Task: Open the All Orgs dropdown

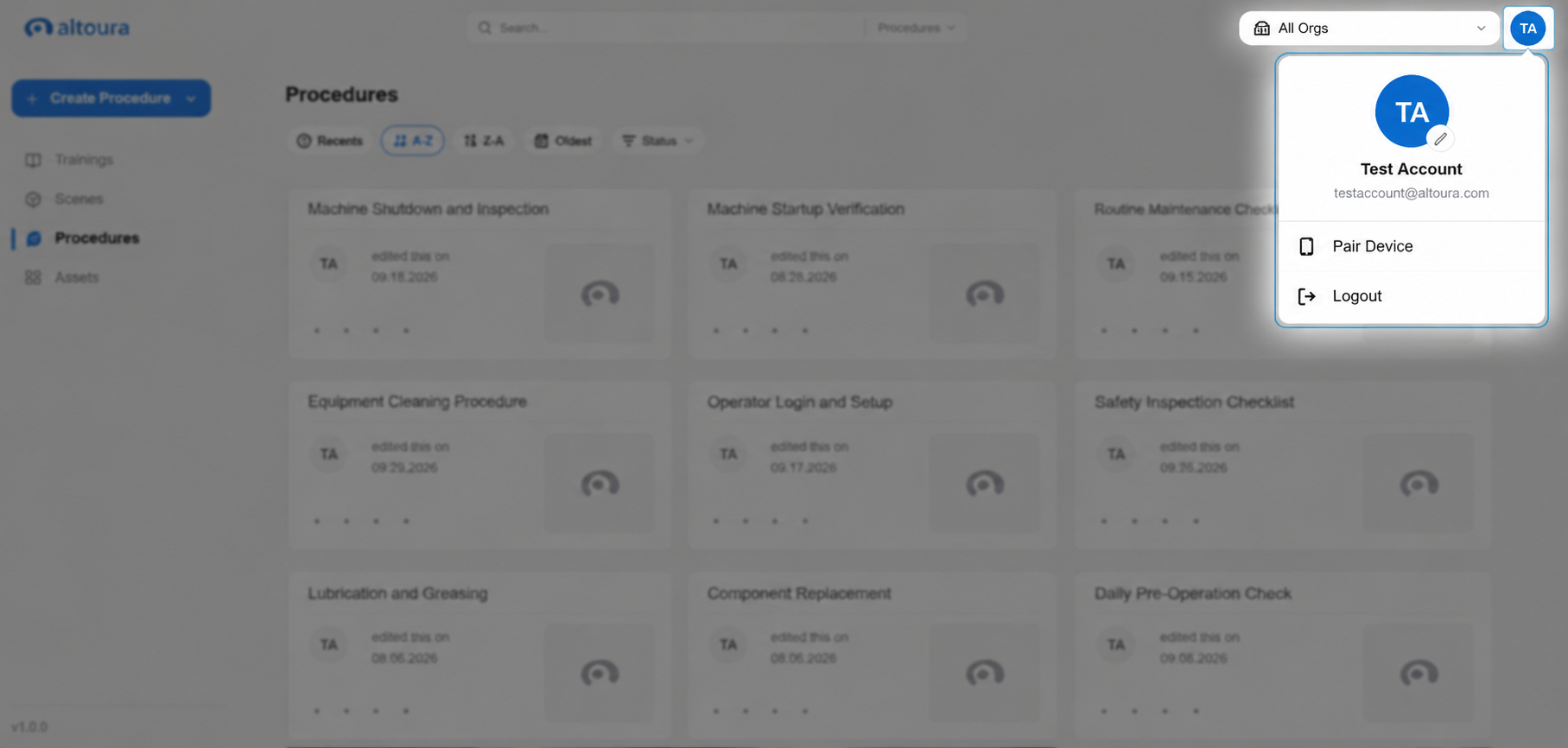Action: coord(1370,29)
